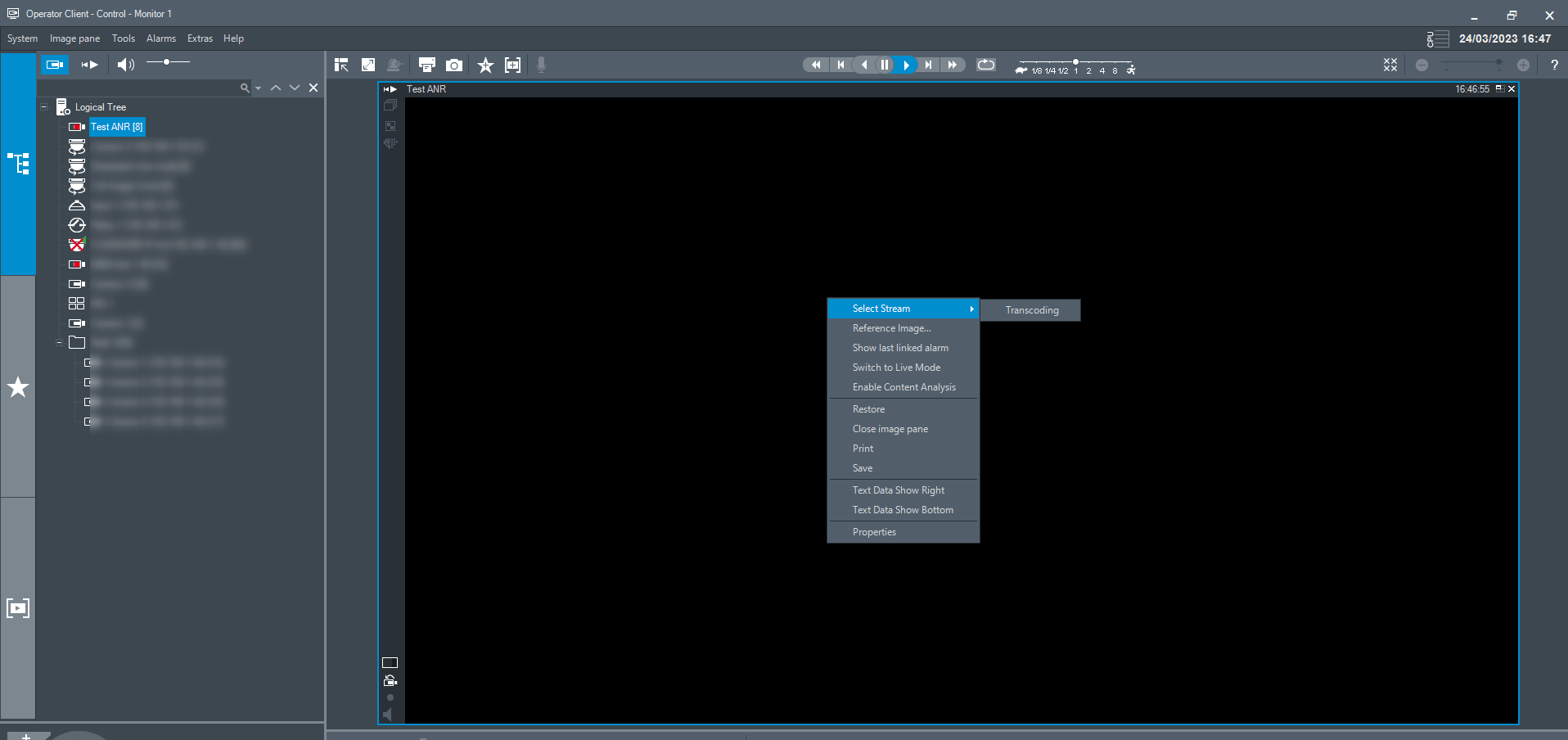
Task: Collapse the folder node in the tree
Action: pos(59,343)
